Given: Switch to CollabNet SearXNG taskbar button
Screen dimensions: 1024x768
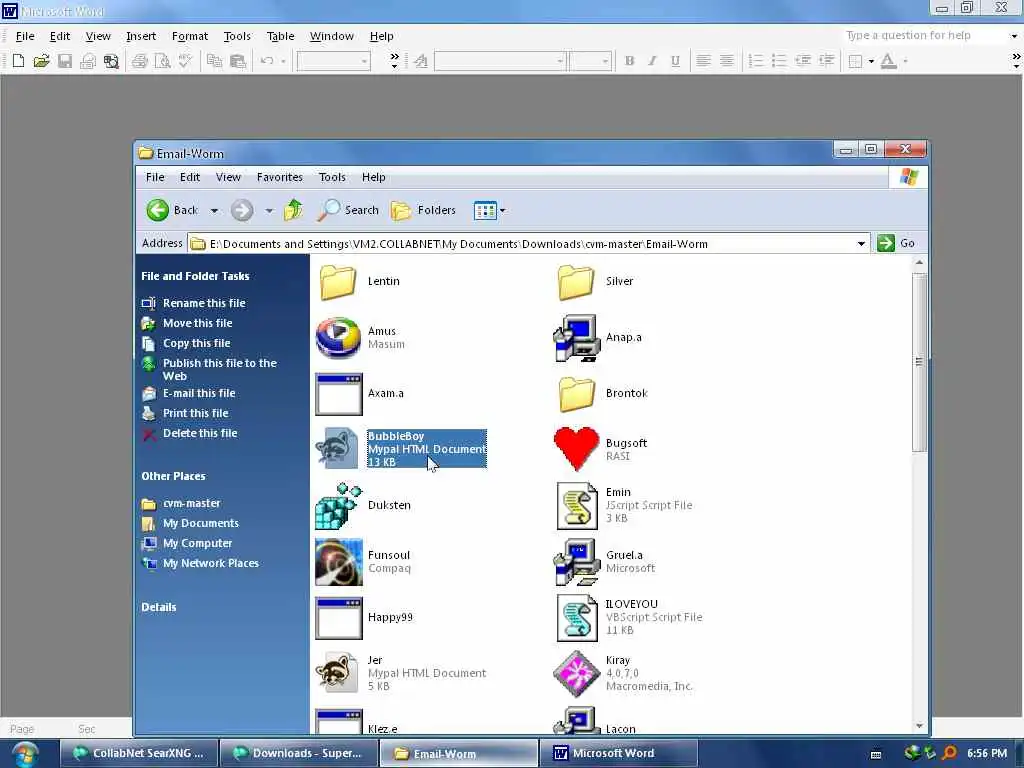Looking at the screenshot, I should pos(139,753).
